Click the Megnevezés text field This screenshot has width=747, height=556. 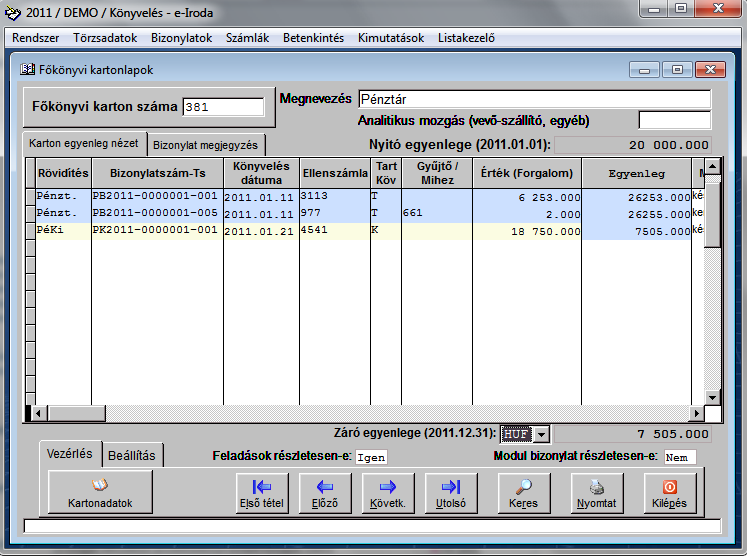(534, 99)
